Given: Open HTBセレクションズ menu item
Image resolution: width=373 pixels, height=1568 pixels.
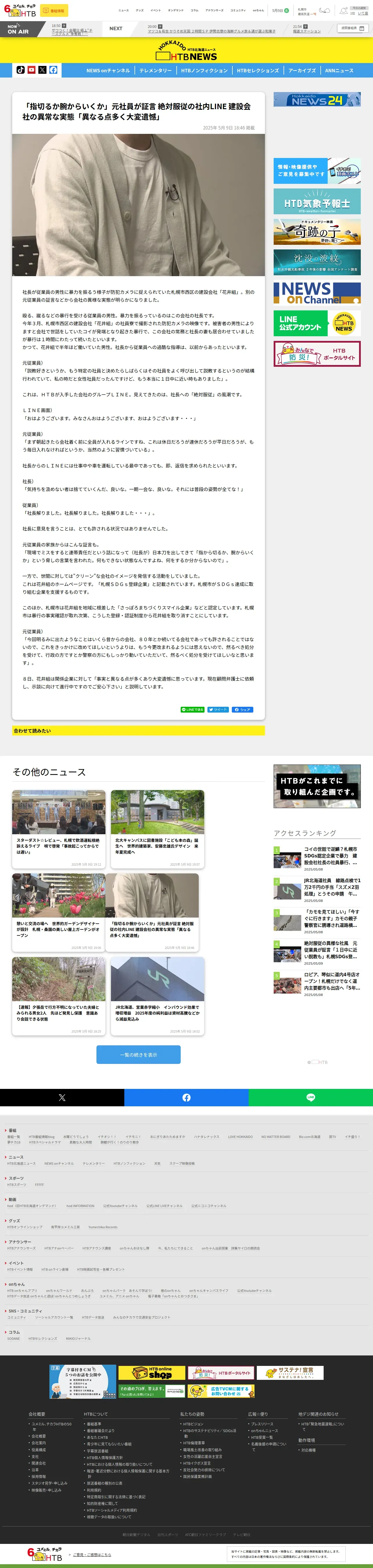Looking at the screenshot, I should pos(258,71).
